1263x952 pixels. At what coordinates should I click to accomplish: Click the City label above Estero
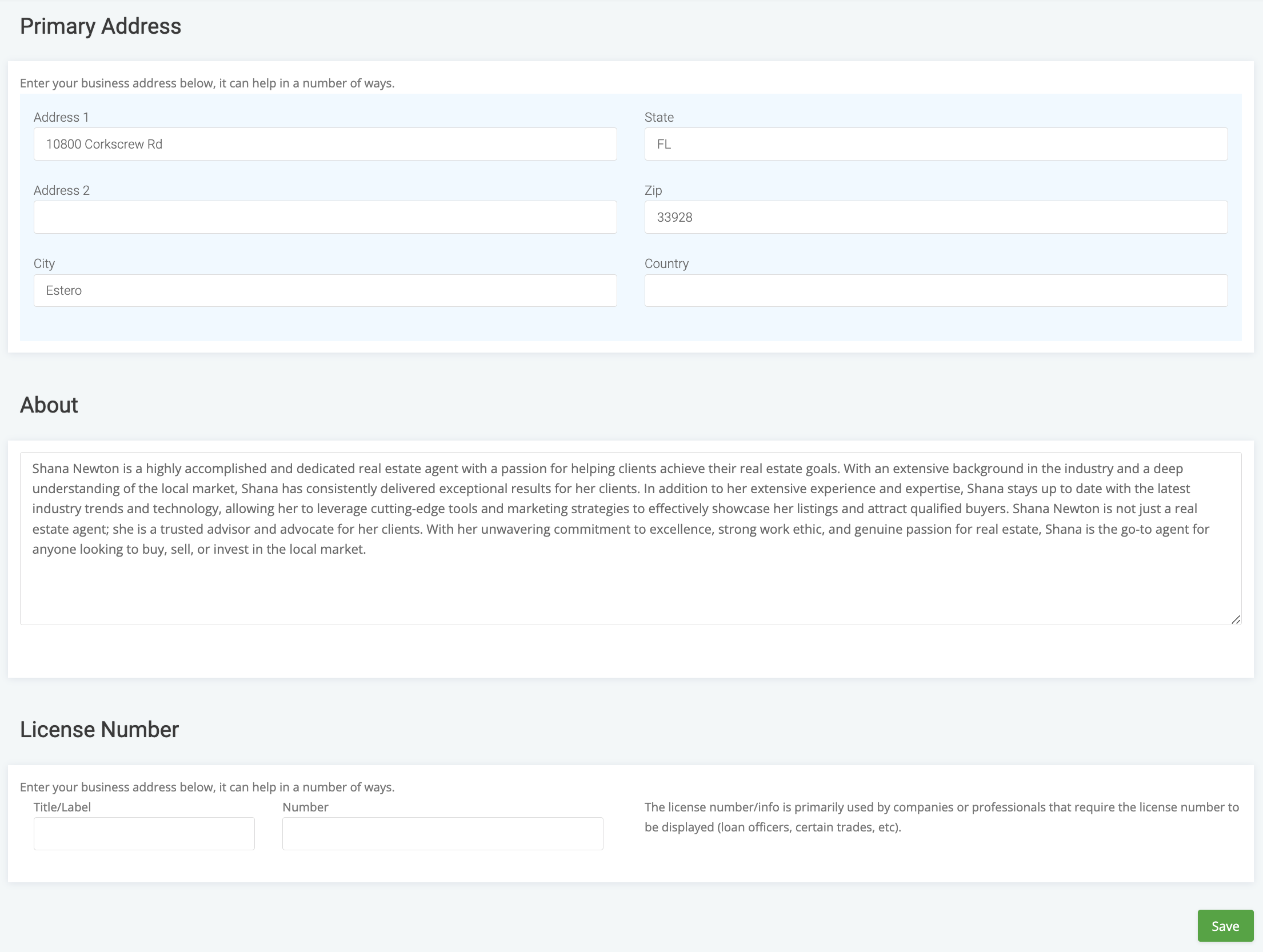point(44,263)
